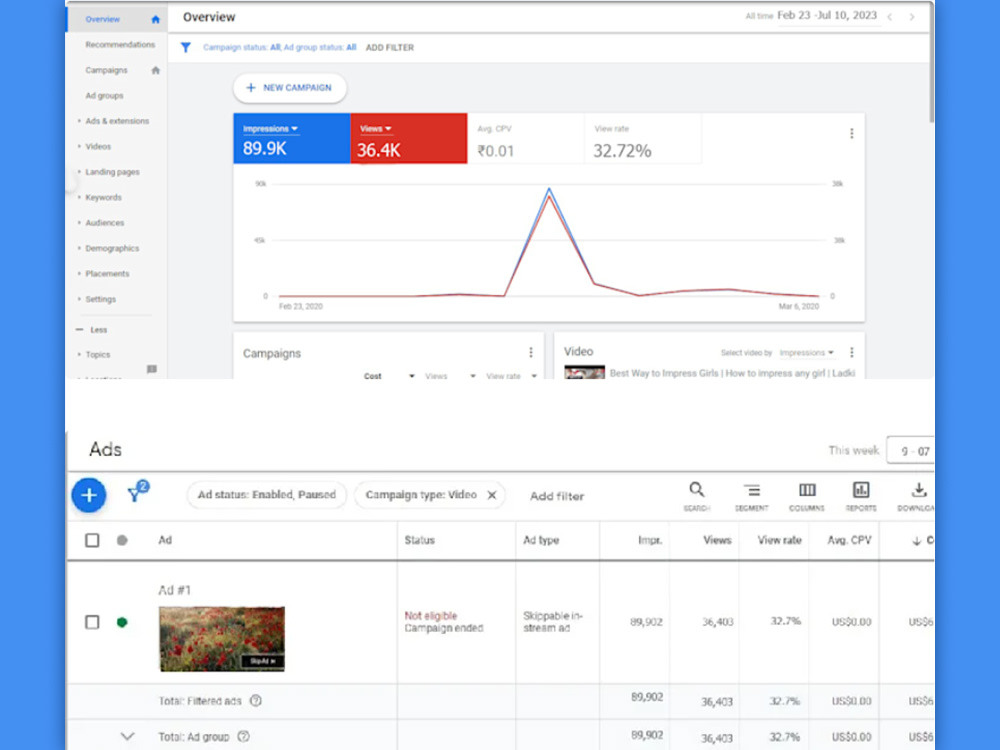This screenshot has height=750, width=1000.
Task: Sort by the View rate column header
Action: click(779, 540)
